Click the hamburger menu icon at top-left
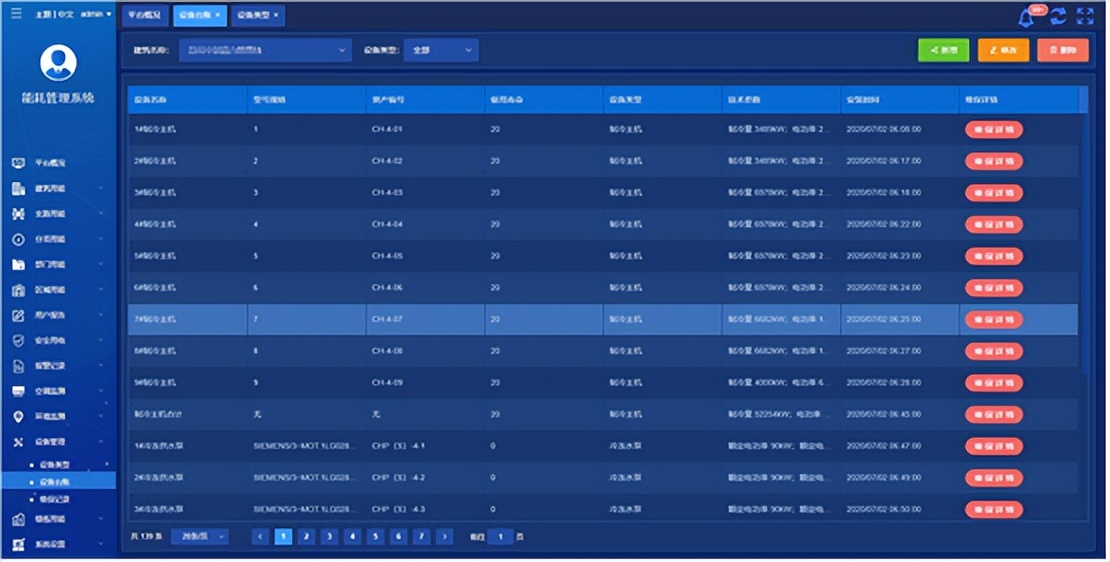The height and width of the screenshot is (562, 1110). [x=15, y=14]
